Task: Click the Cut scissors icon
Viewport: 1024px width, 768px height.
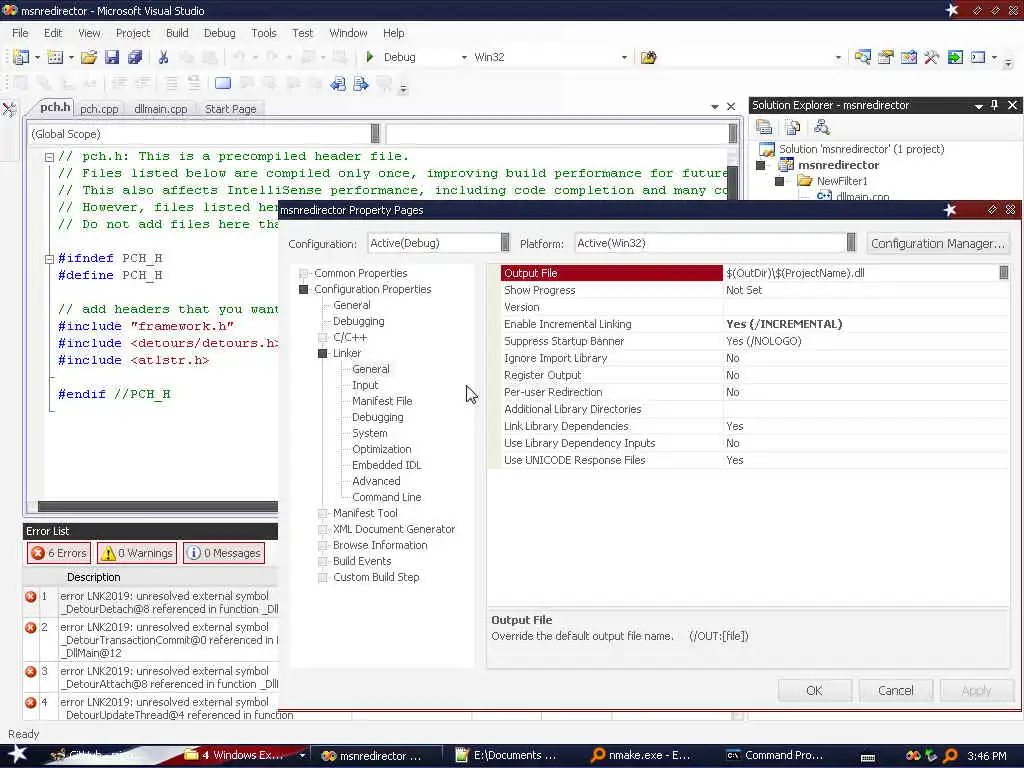Action: click(x=163, y=57)
